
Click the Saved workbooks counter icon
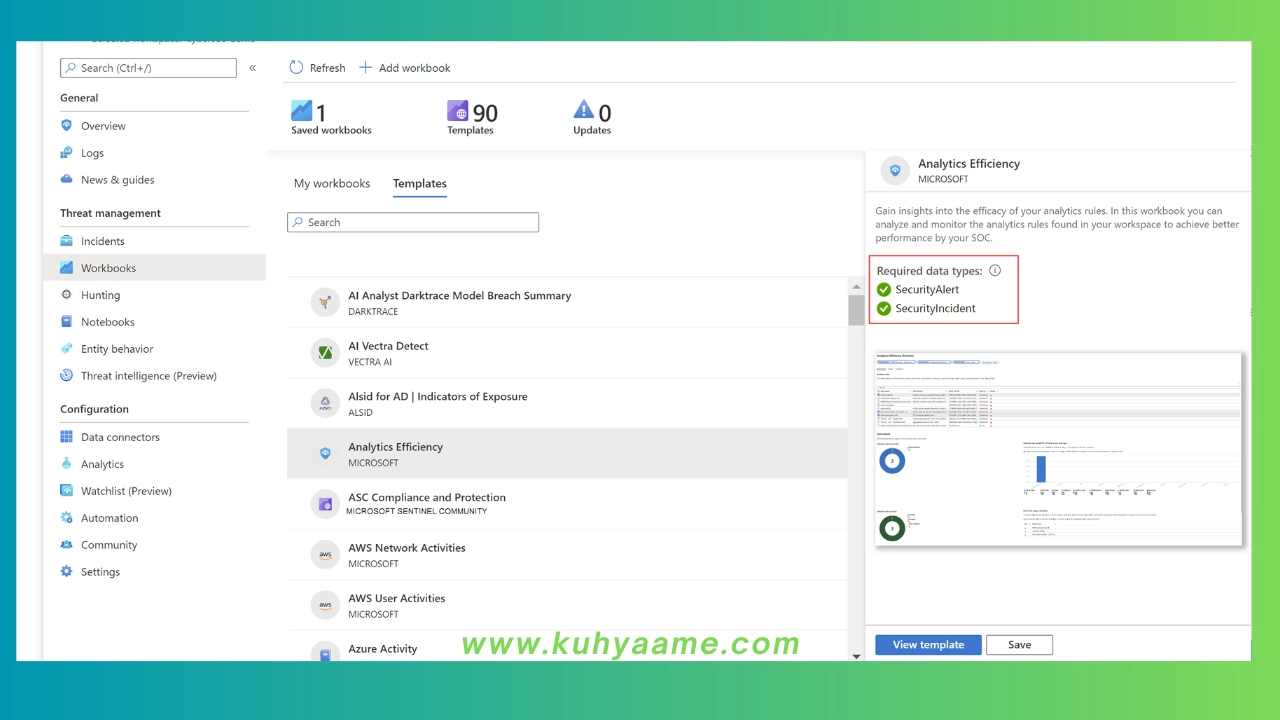(301, 111)
